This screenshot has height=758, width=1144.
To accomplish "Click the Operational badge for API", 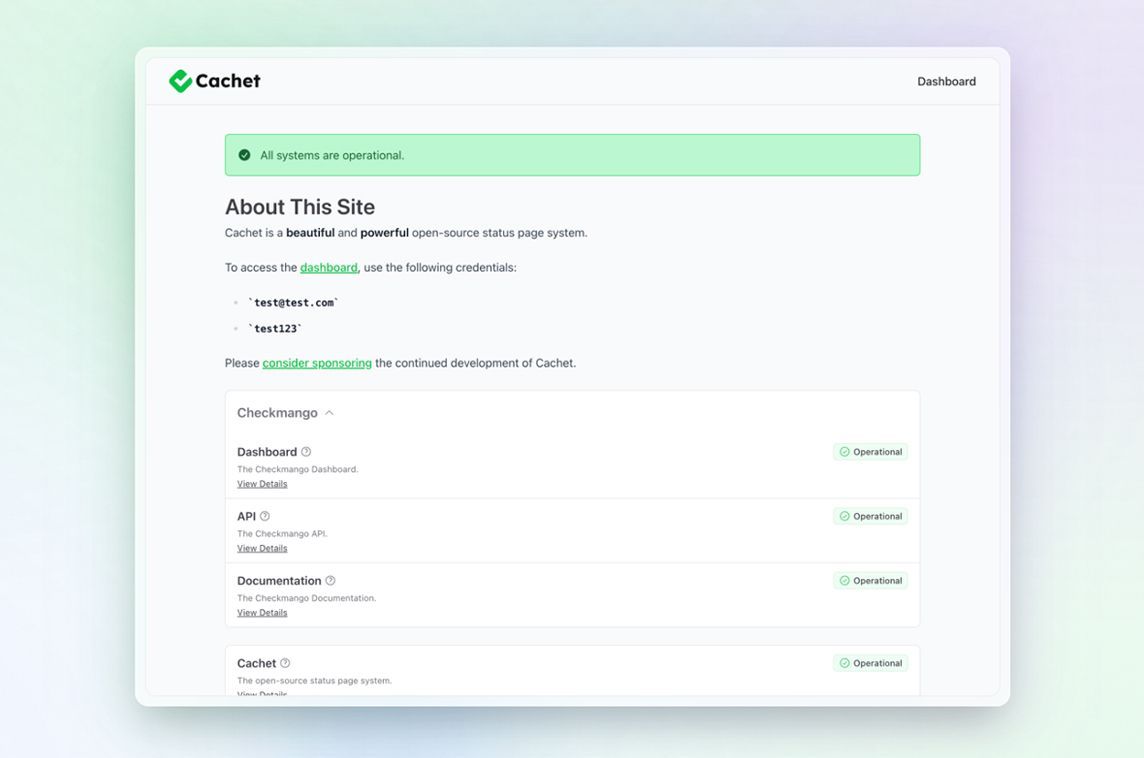I will click(x=870, y=516).
